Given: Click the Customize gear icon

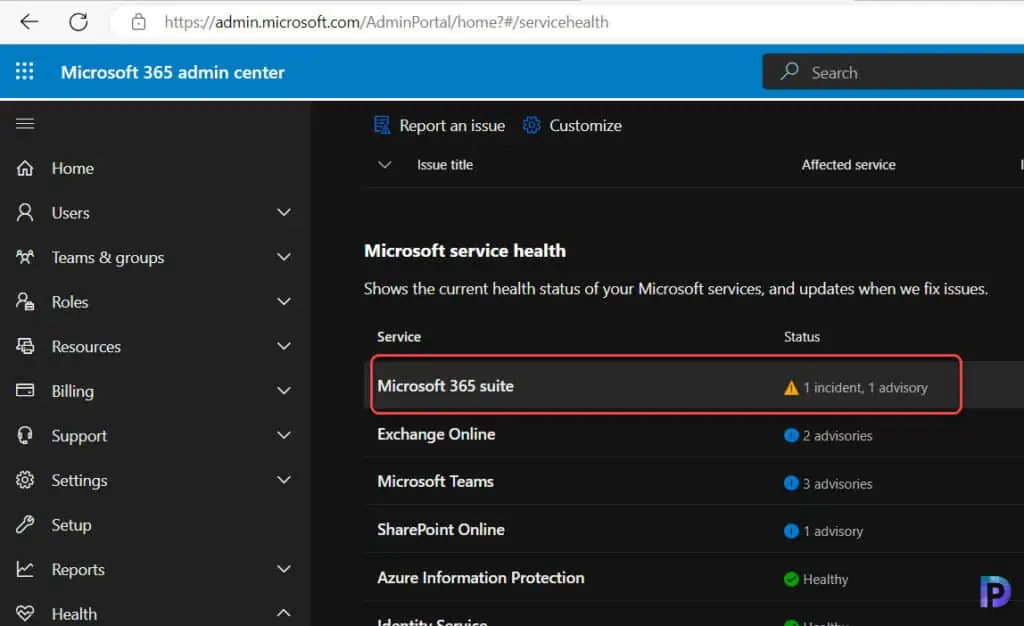Looking at the screenshot, I should click(x=532, y=125).
